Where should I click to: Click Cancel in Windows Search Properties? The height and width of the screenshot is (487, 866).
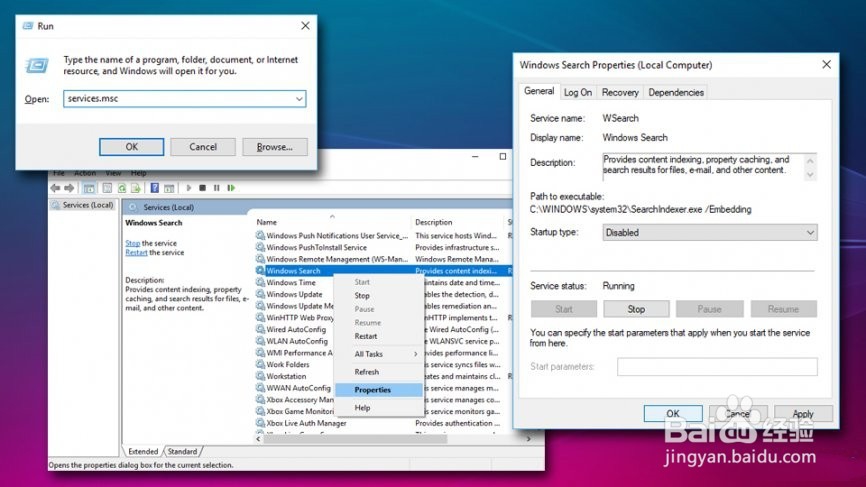pos(738,414)
